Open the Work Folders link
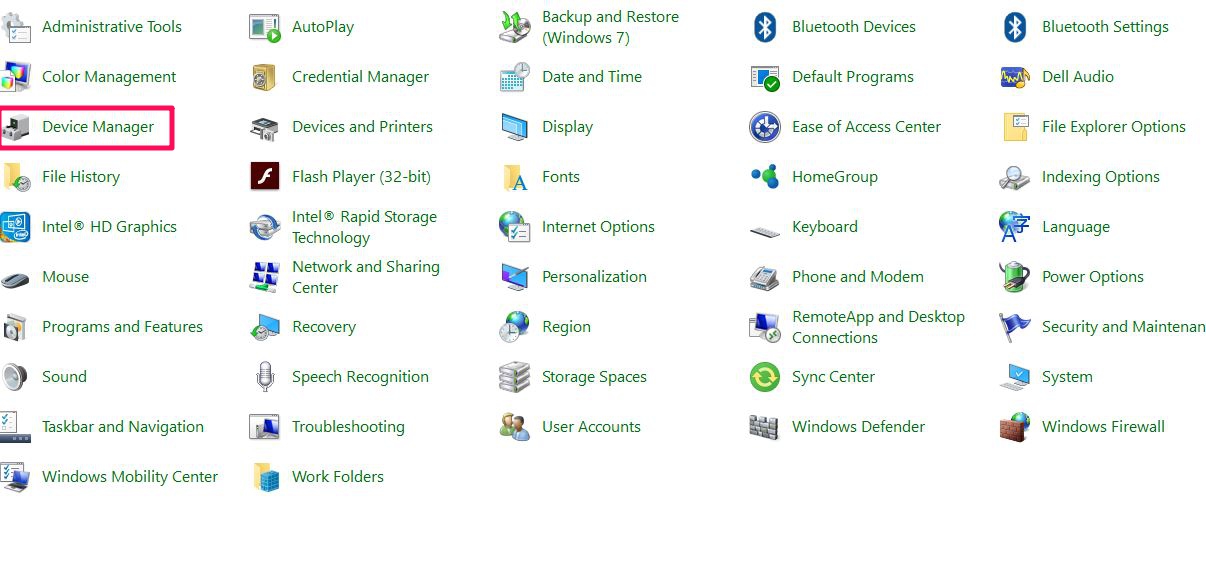 pyautogui.click(x=338, y=477)
